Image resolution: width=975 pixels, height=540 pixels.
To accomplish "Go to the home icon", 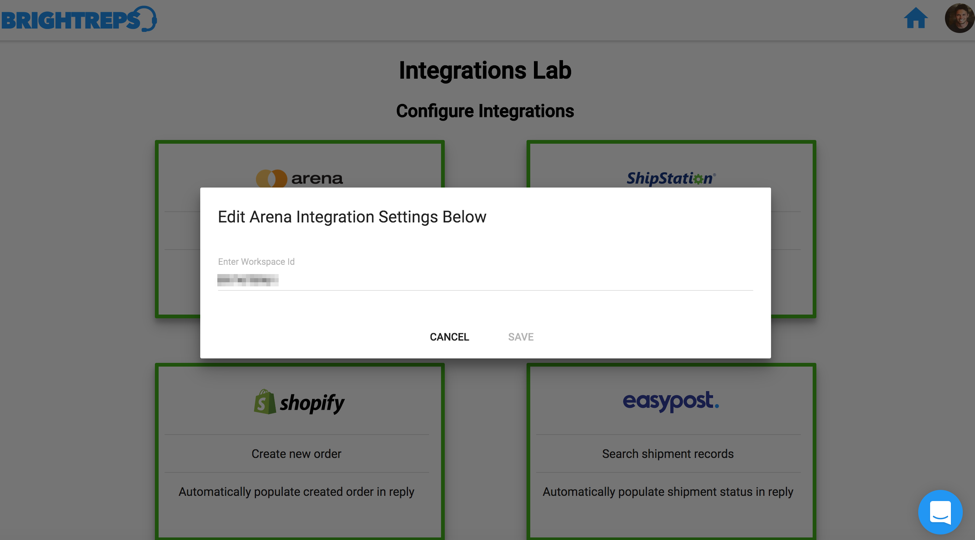I will [x=915, y=19].
